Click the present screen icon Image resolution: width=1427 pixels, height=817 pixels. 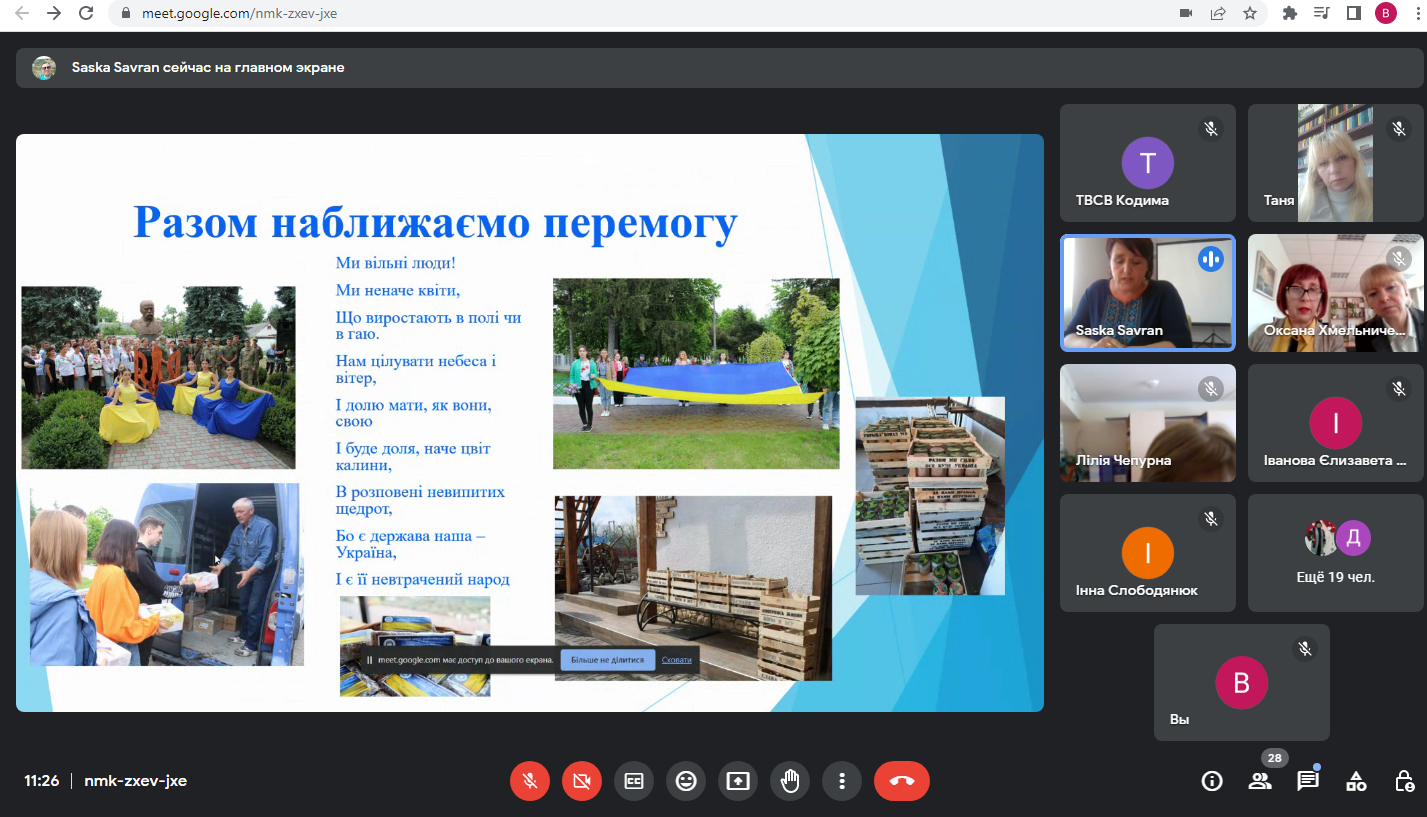tap(738, 781)
